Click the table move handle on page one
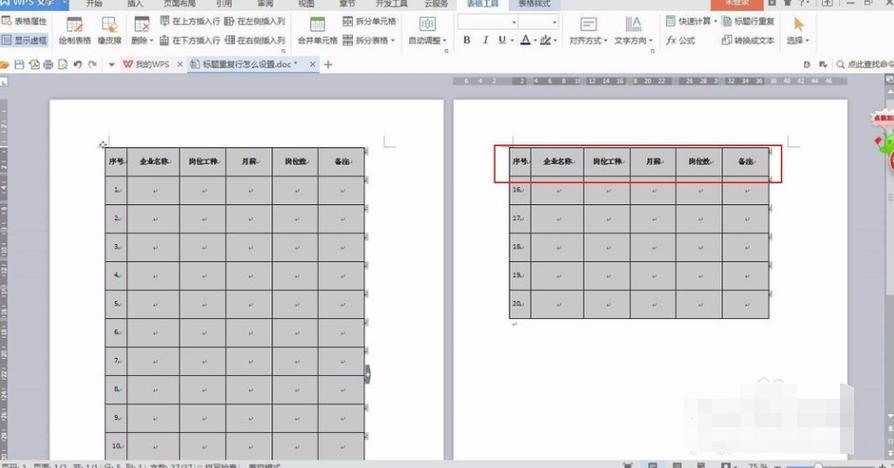 click(x=103, y=144)
